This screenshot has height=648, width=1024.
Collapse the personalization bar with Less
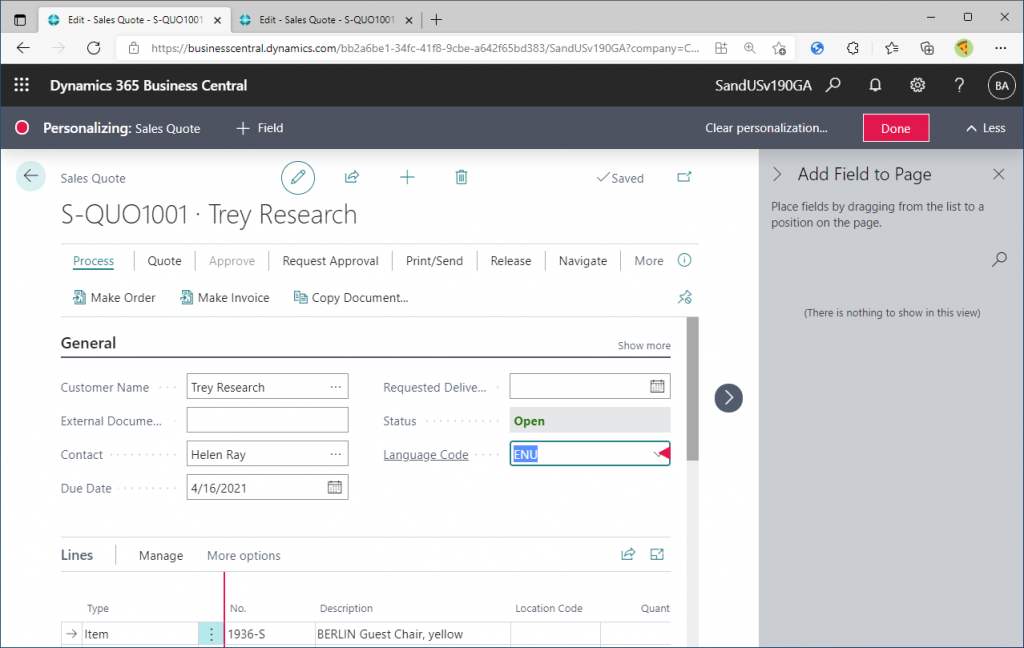coord(985,128)
